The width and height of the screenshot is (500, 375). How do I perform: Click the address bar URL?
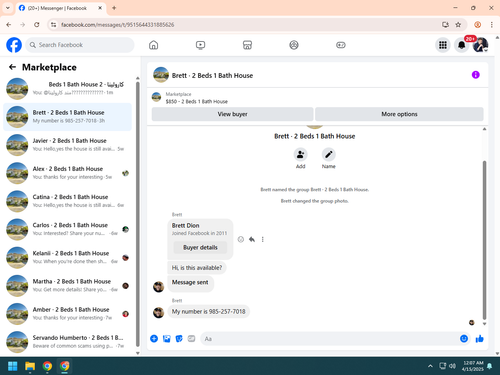(117, 25)
